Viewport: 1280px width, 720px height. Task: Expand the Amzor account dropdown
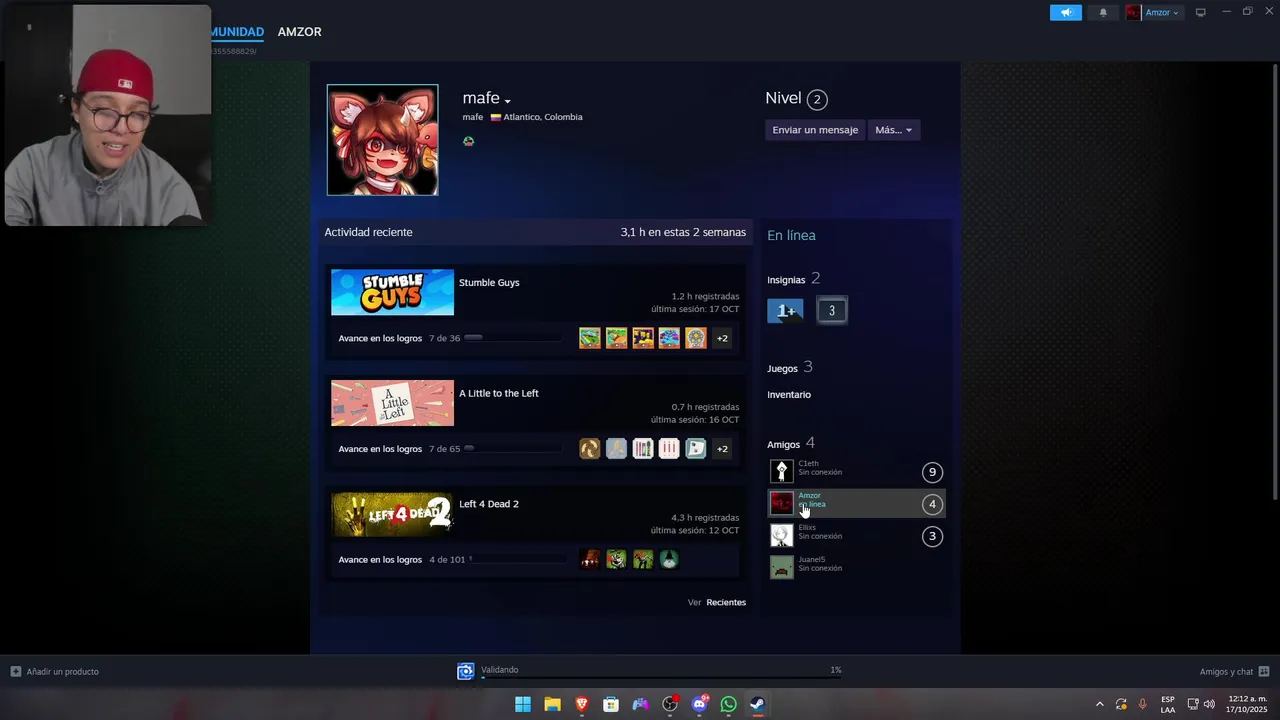click(1154, 13)
